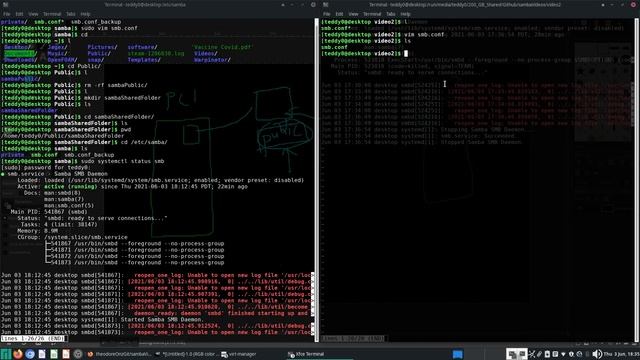Open the network dropdown tray icon
The width and height of the screenshot is (640, 360).
[x=563, y=354]
